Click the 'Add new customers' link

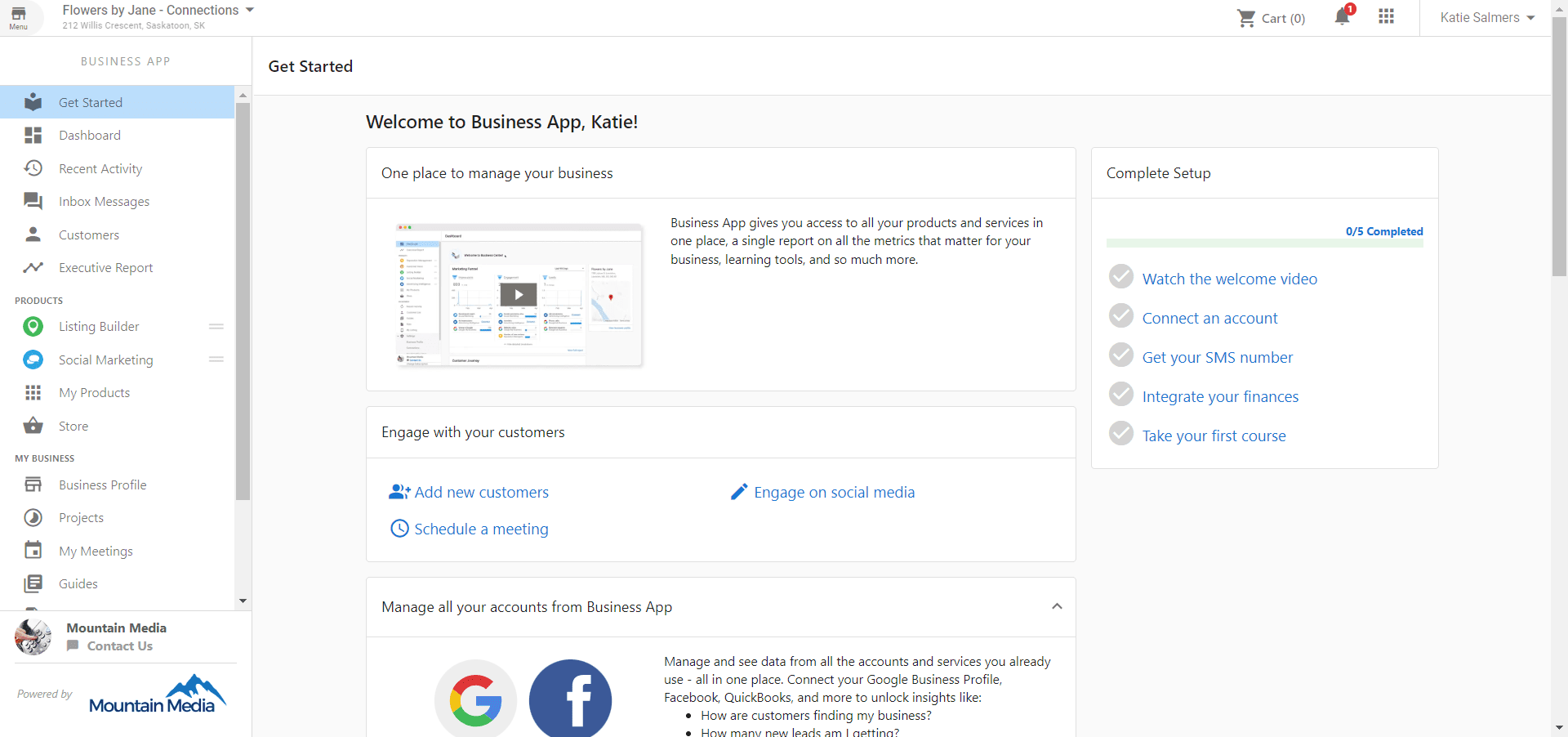(x=481, y=492)
